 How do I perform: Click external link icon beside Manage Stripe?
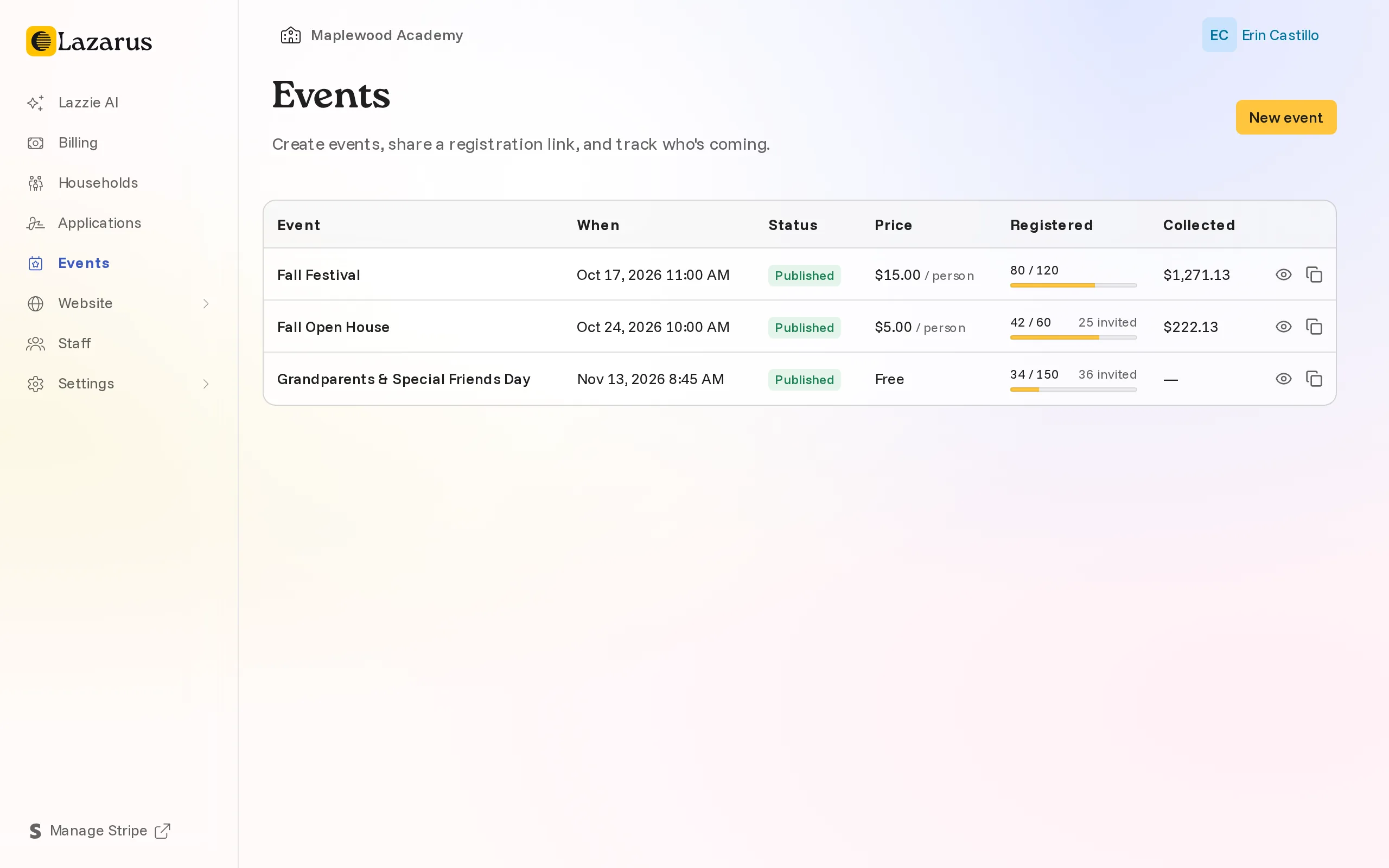click(162, 831)
